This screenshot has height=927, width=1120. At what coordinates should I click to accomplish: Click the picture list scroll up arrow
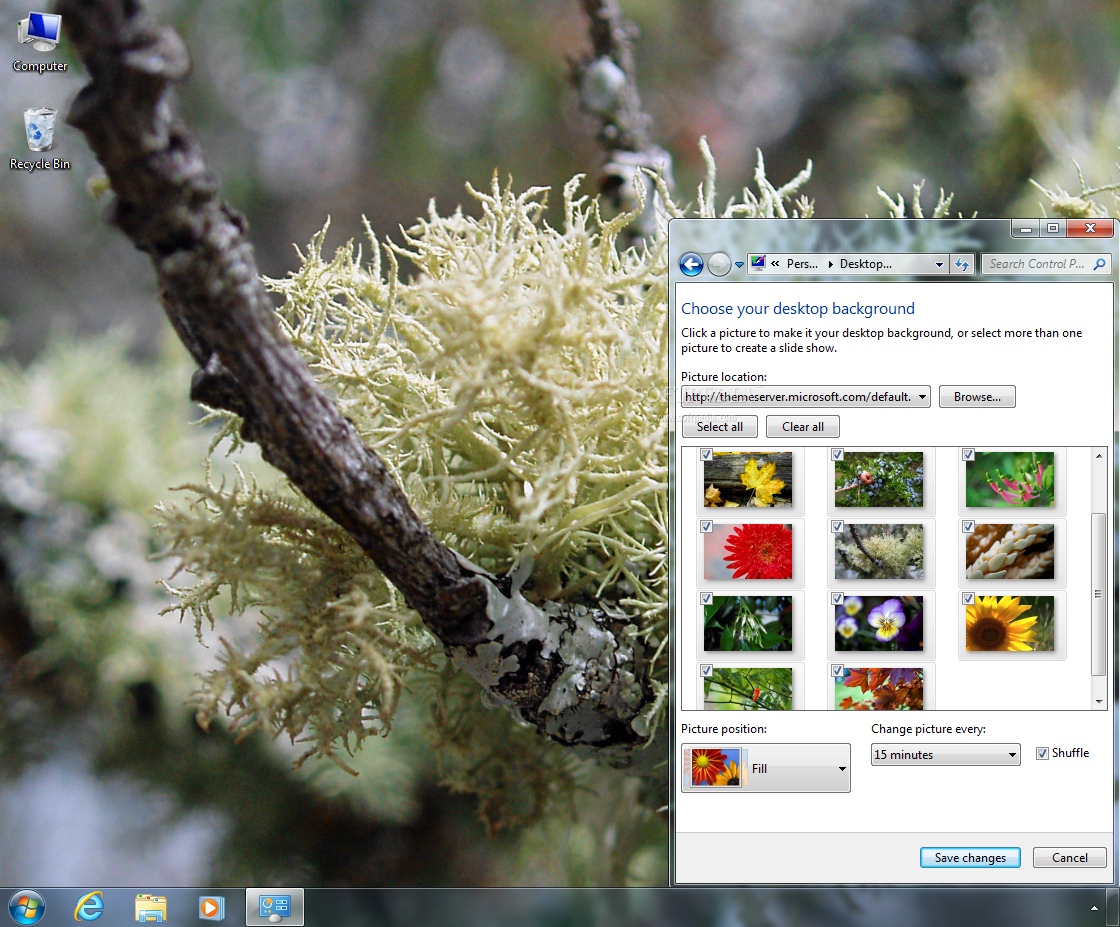tap(1099, 456)
